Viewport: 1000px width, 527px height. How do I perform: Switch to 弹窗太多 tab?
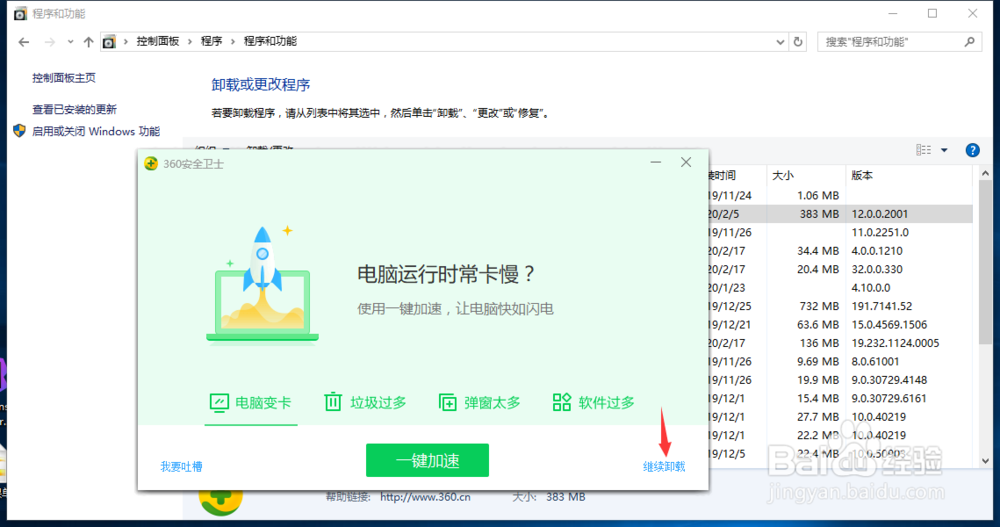point(480,403)
